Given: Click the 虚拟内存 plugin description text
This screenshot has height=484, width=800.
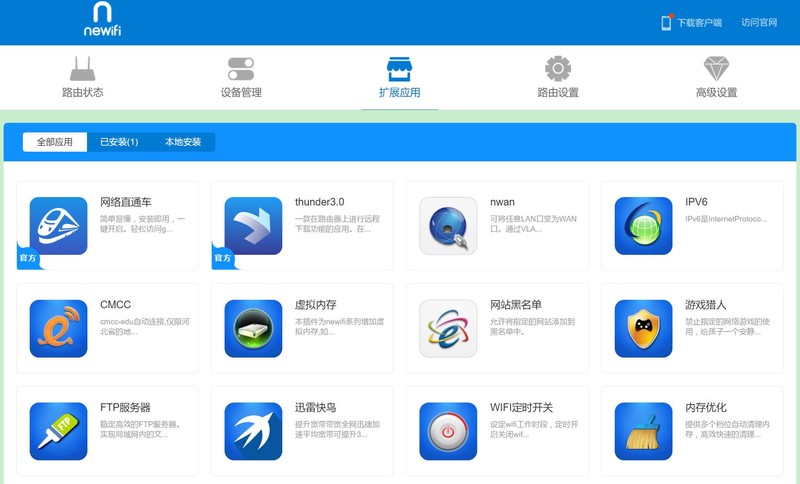Looking at the screenshot, I should click(339, 326).
